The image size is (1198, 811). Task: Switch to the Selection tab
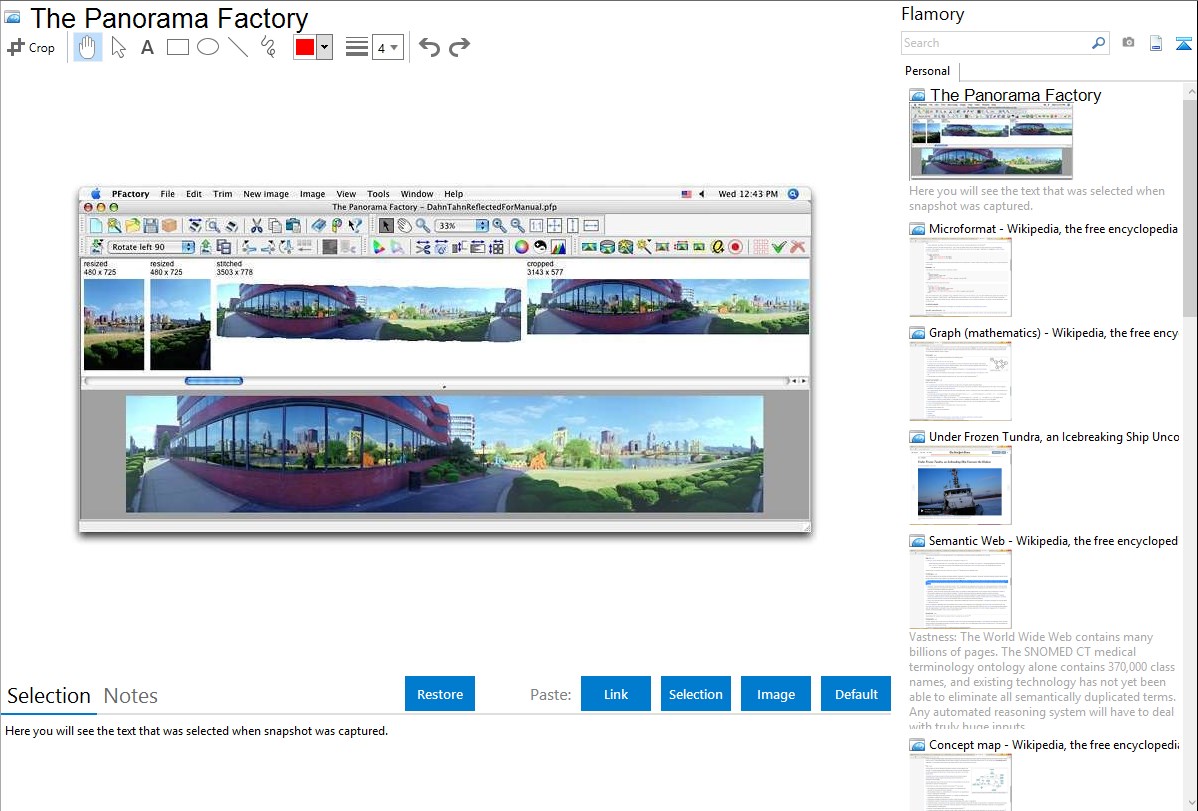point(49,696)
